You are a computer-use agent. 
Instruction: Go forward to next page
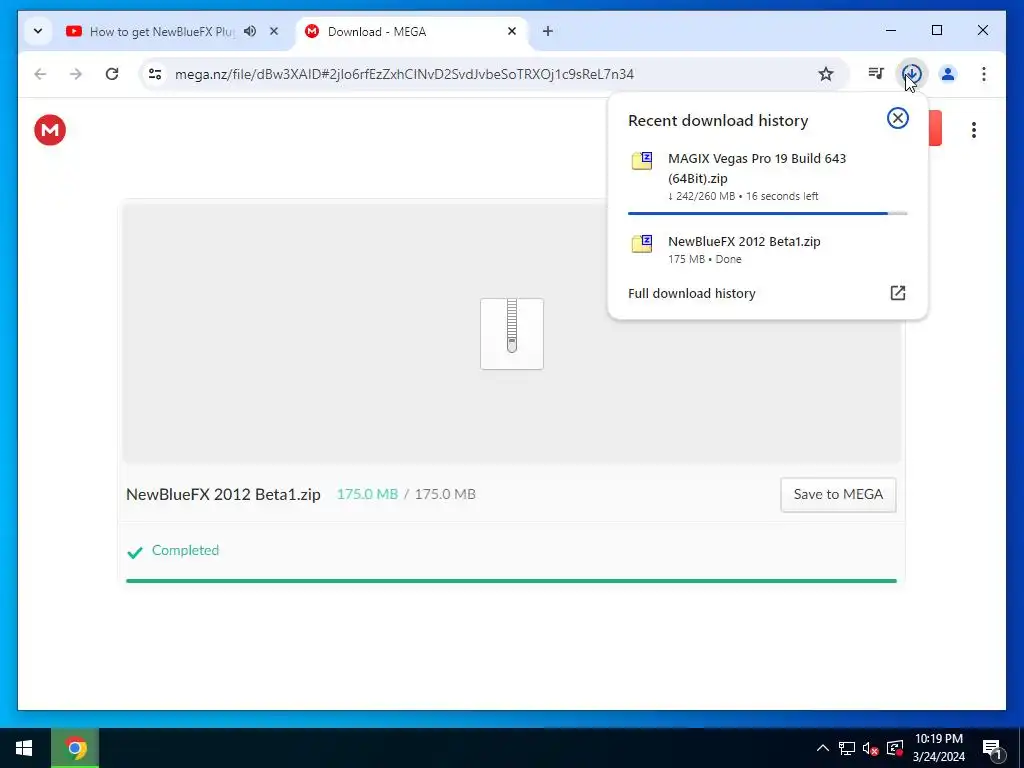pyautogui.click(x=76, y=74)
